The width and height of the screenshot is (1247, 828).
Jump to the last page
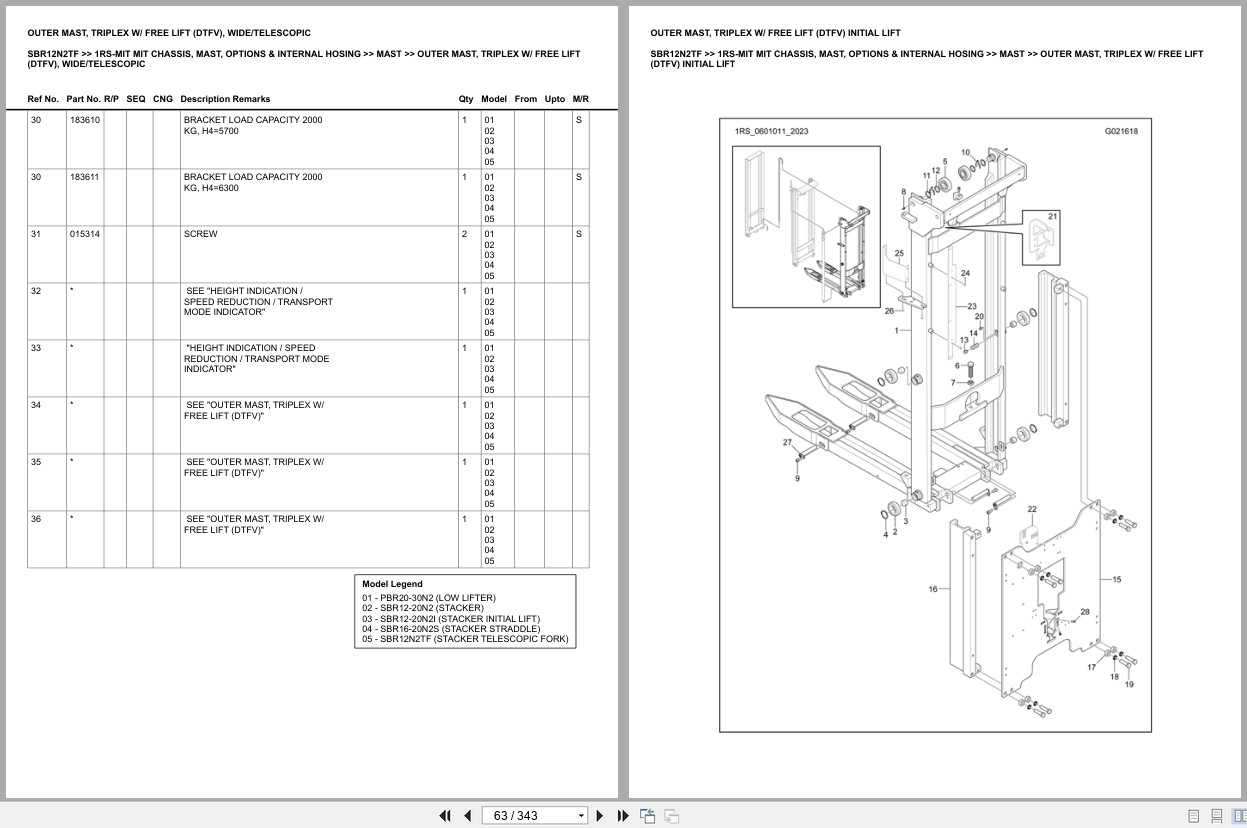tap(623, 815)
